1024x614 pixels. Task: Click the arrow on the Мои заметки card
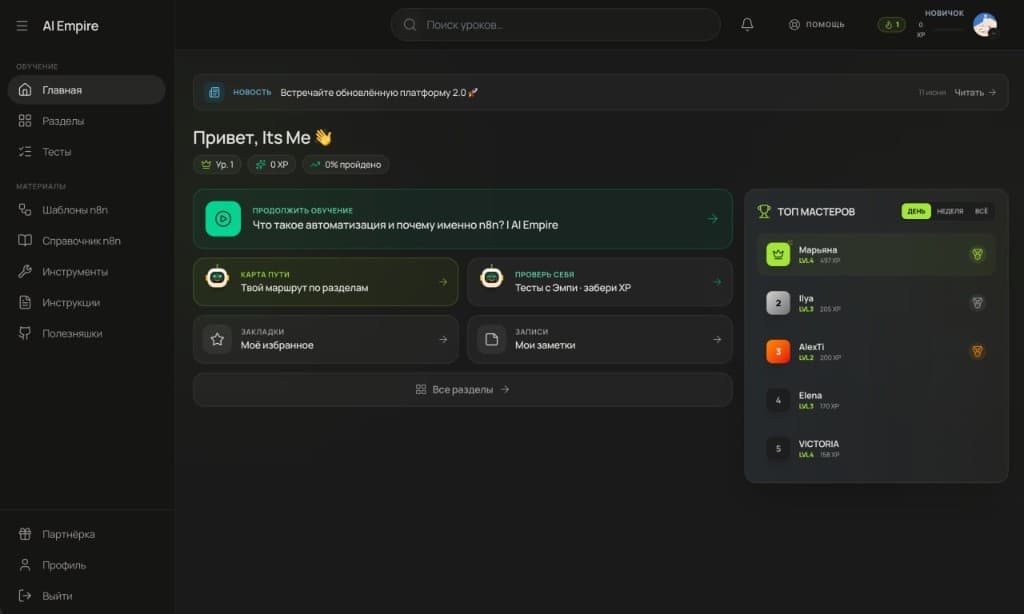pos(717,339)
